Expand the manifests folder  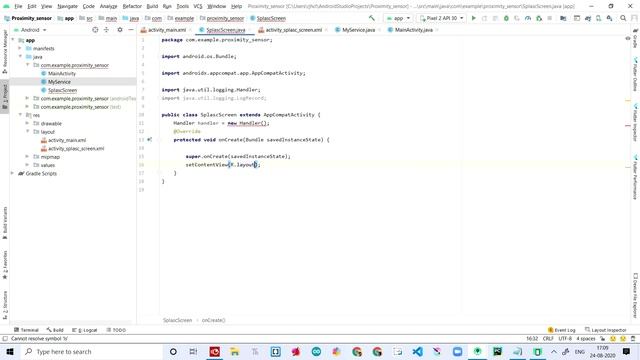tap(20, 48)
